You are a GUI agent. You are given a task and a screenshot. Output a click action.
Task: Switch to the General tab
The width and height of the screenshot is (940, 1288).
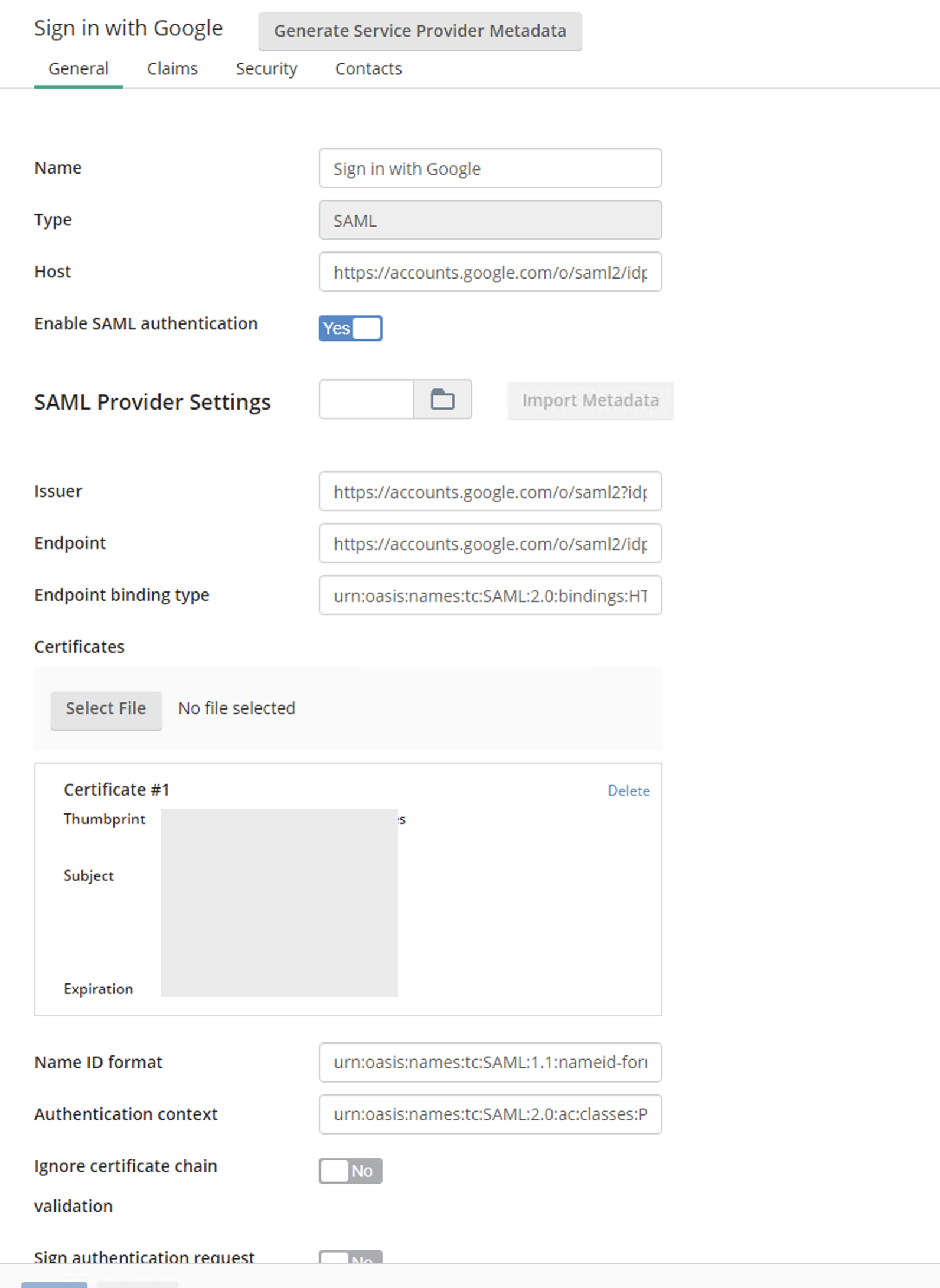click(79, 69)
